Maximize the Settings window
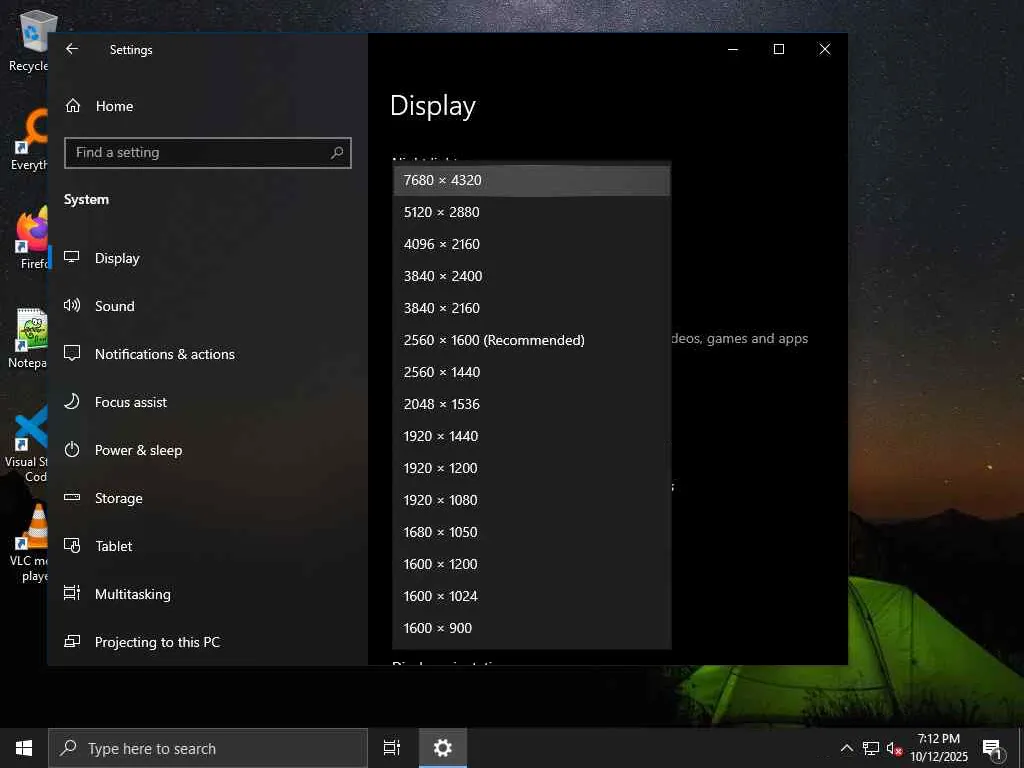Image resolution: width=1024 pixels, height=768 pixels. pyautogui.click(x=778, y=49)
